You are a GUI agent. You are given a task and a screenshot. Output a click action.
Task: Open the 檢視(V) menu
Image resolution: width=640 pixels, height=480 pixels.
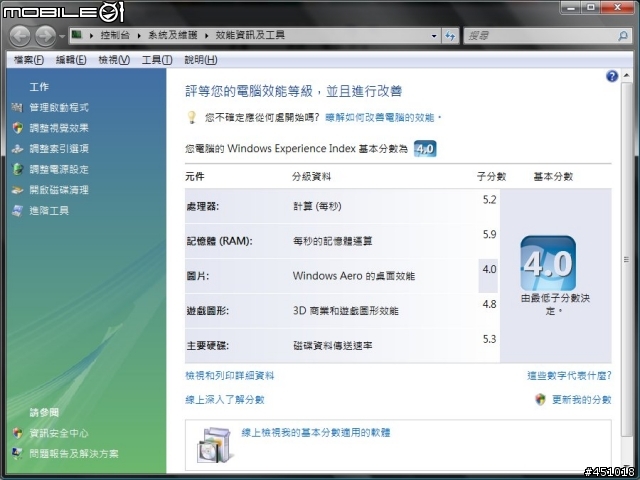(x=114, y=60)
